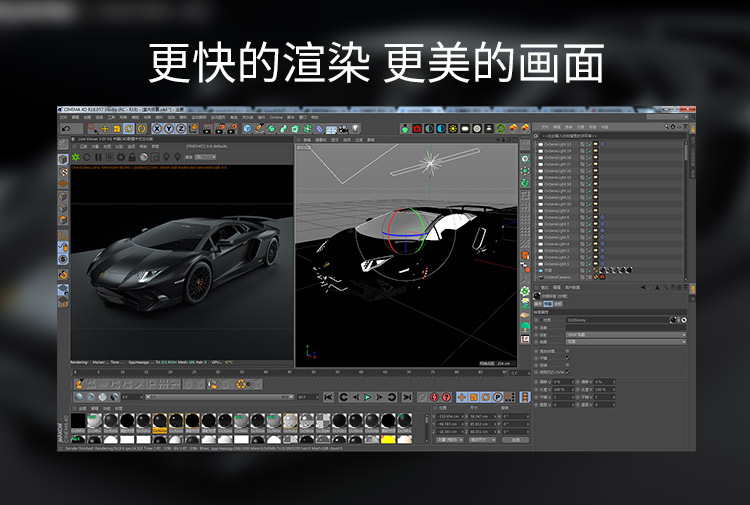Switch to Texture mode in left palette

click(x=63, y=171)
